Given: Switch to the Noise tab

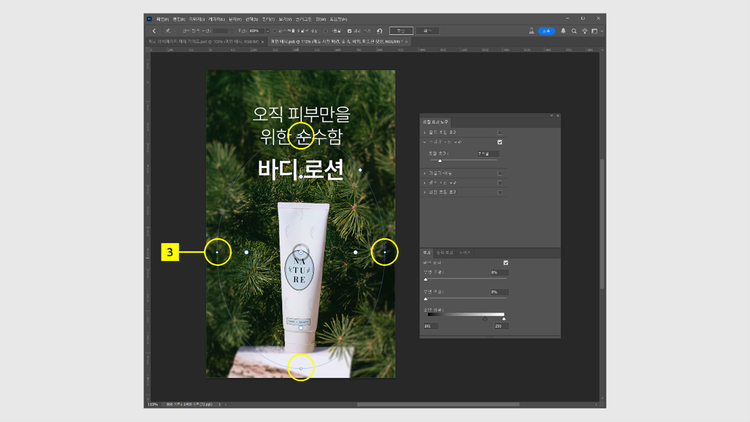Looking at the screenshot, I should [465, 253].
